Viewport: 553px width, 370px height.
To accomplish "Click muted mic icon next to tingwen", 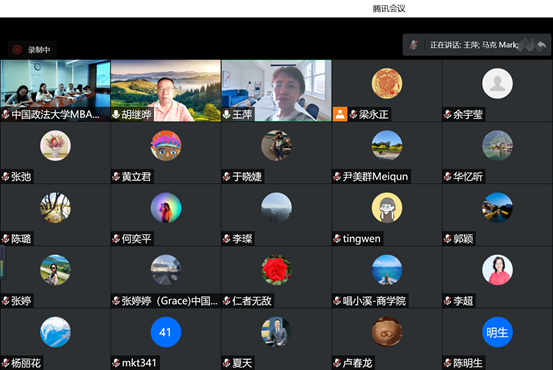I will 337,239.
